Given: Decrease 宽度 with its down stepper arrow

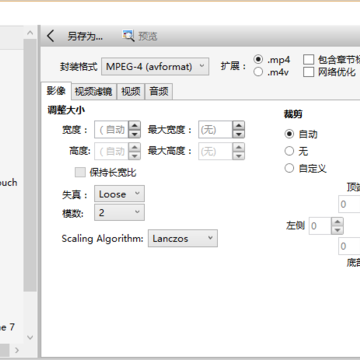Looking at the screenshot, I should click(x=134, y=134).
